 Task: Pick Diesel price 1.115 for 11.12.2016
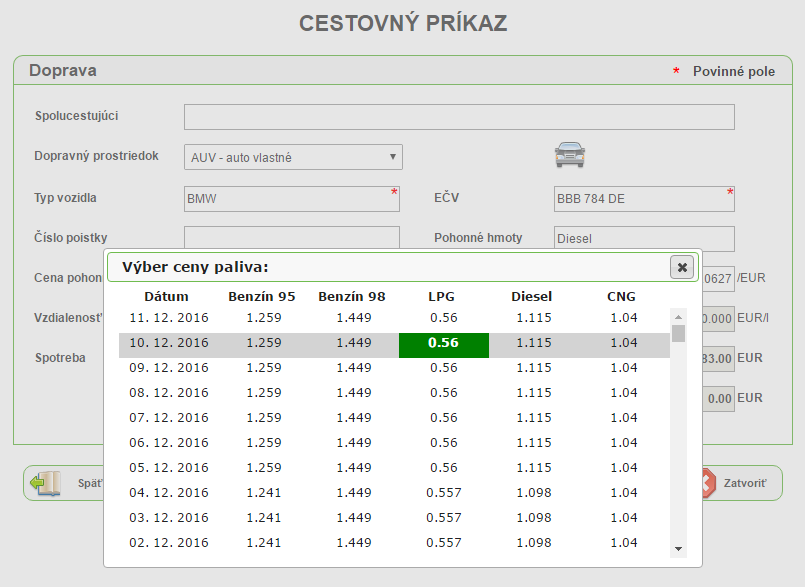[533, 318]
